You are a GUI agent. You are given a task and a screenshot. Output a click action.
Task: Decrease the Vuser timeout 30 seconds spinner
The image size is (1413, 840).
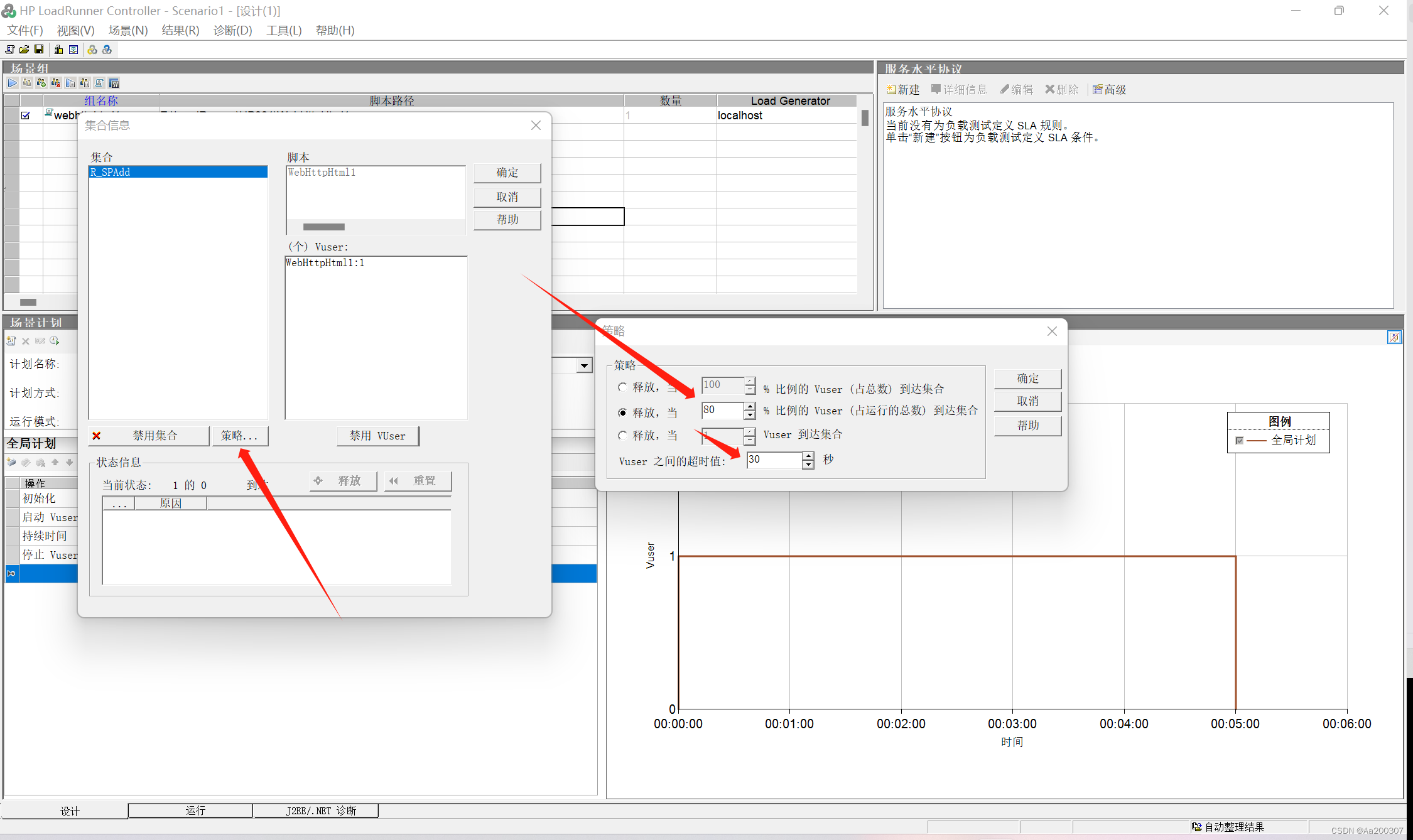(808, 465)
